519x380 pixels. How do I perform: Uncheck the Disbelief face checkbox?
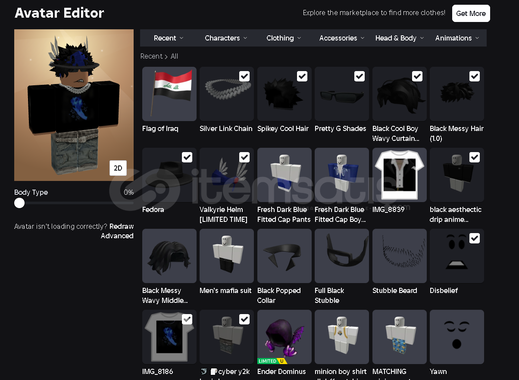point(474,238)
